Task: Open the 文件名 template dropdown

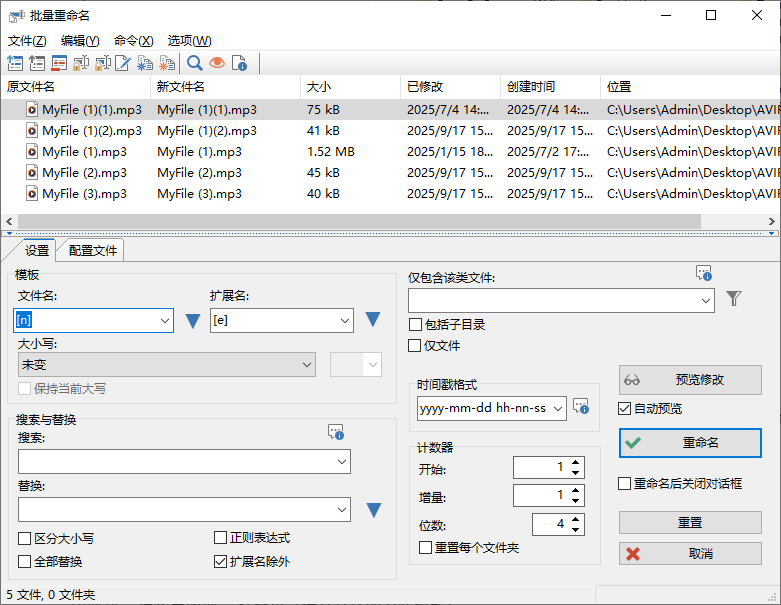Action: (x=165, y=321)
